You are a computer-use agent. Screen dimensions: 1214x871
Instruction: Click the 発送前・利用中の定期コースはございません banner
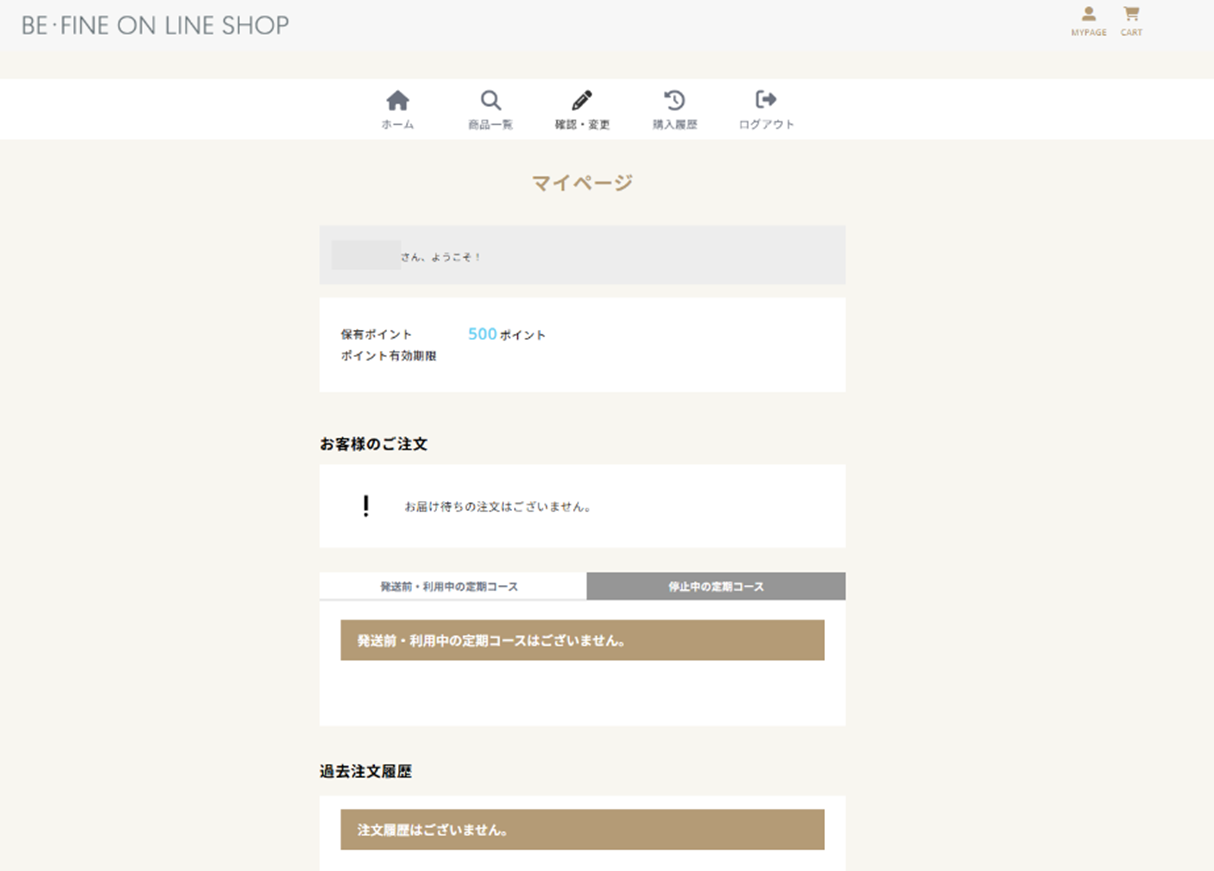click(582, 640)
